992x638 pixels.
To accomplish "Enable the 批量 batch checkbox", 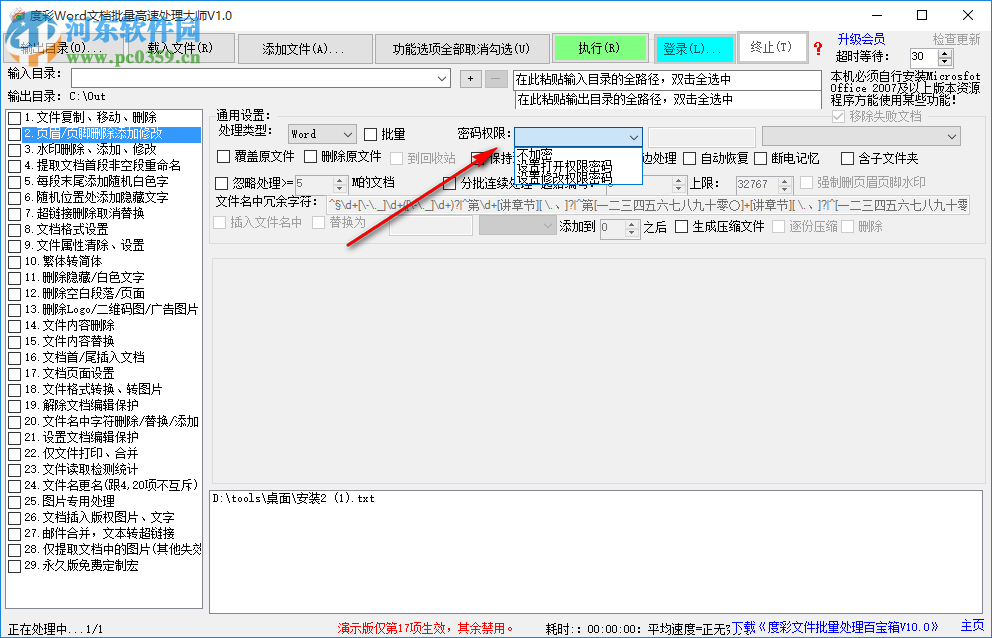I will tap(371, 133).
